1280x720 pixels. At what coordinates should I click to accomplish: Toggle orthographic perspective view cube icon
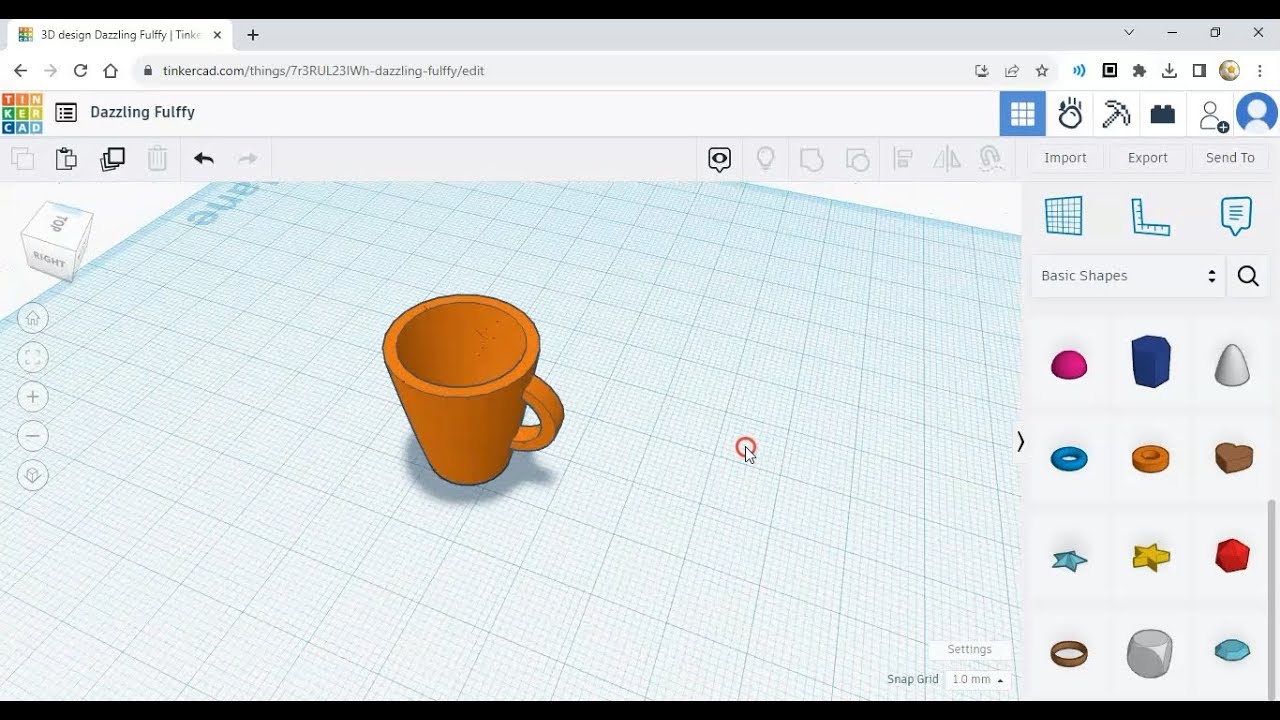pos(33,475)
